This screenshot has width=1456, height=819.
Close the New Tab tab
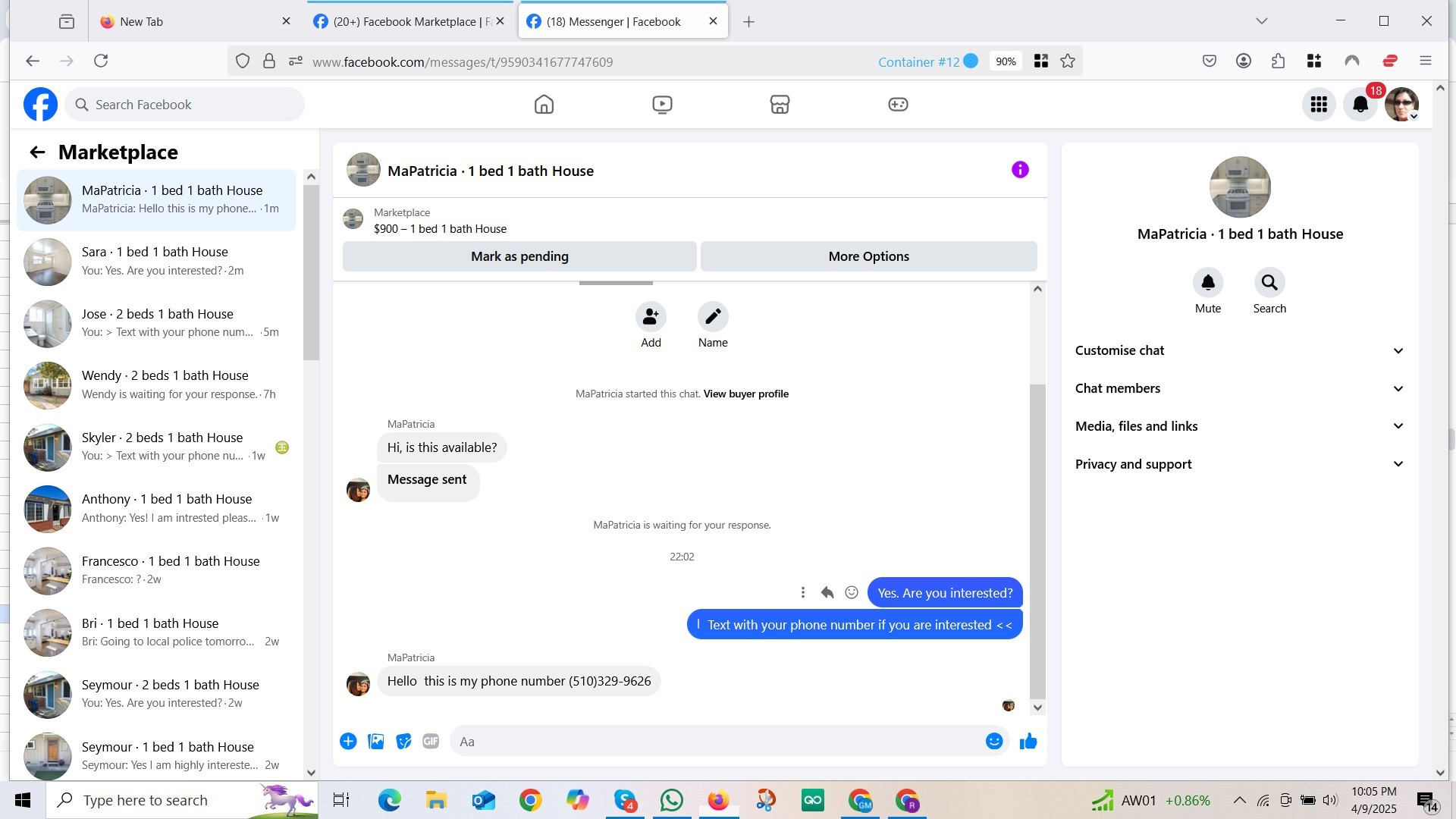(x=286, y=21)
